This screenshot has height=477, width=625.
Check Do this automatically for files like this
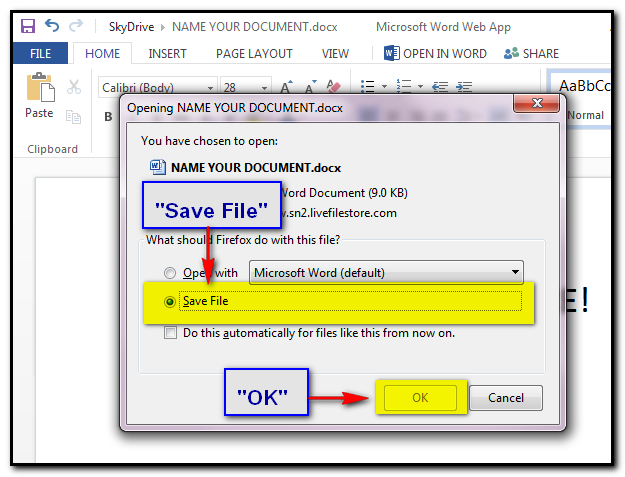[x=171, y=332]
